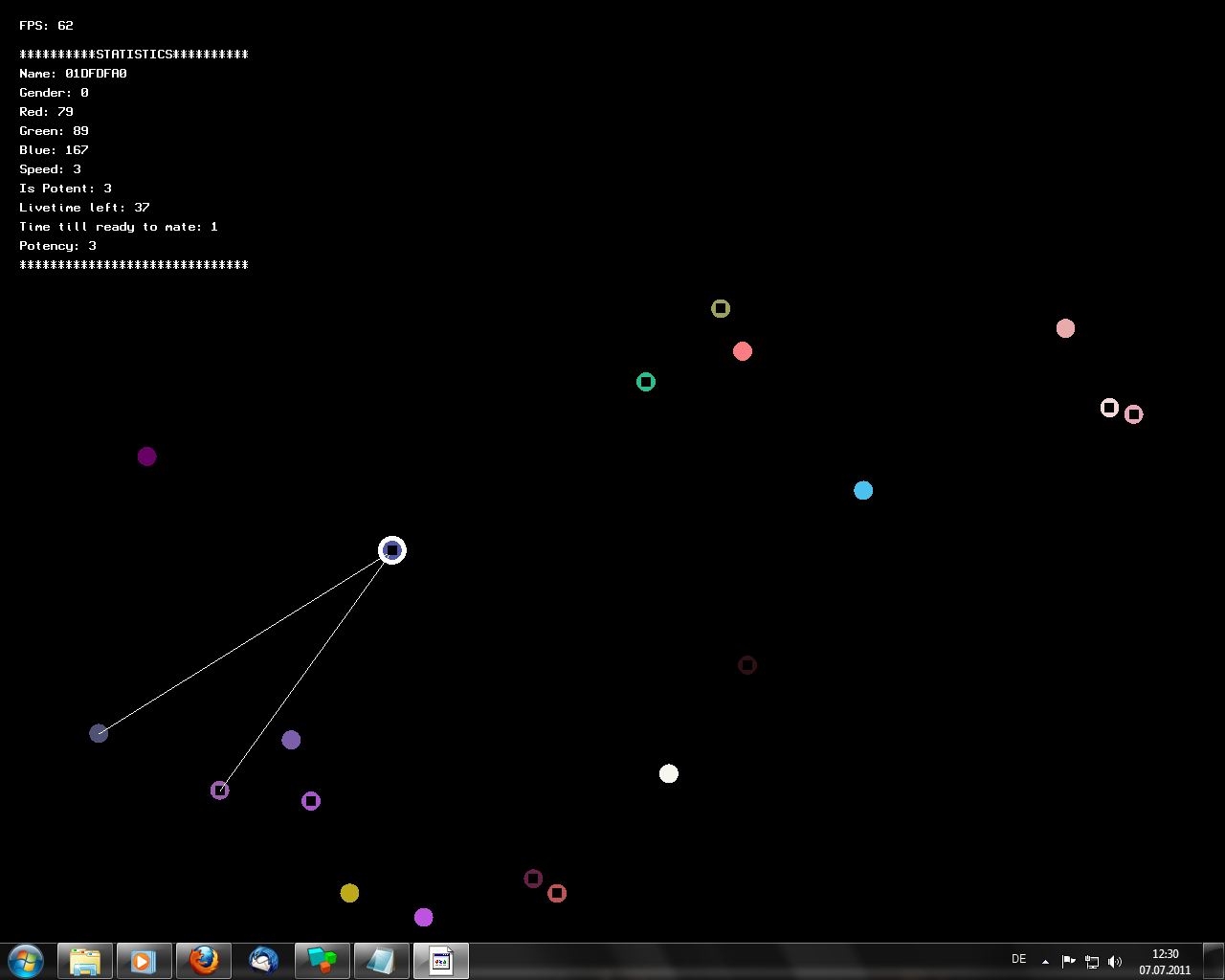Switch the DE input language indicator
The height and width of the screenshot is (980, 1225).
(x=1018, y=959)
